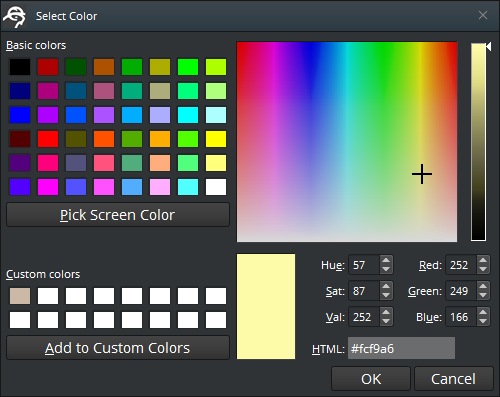The height and width of the screenshot is (397, 500).
Task: Click the pale yellow current color preview
Action: (266, 307)
